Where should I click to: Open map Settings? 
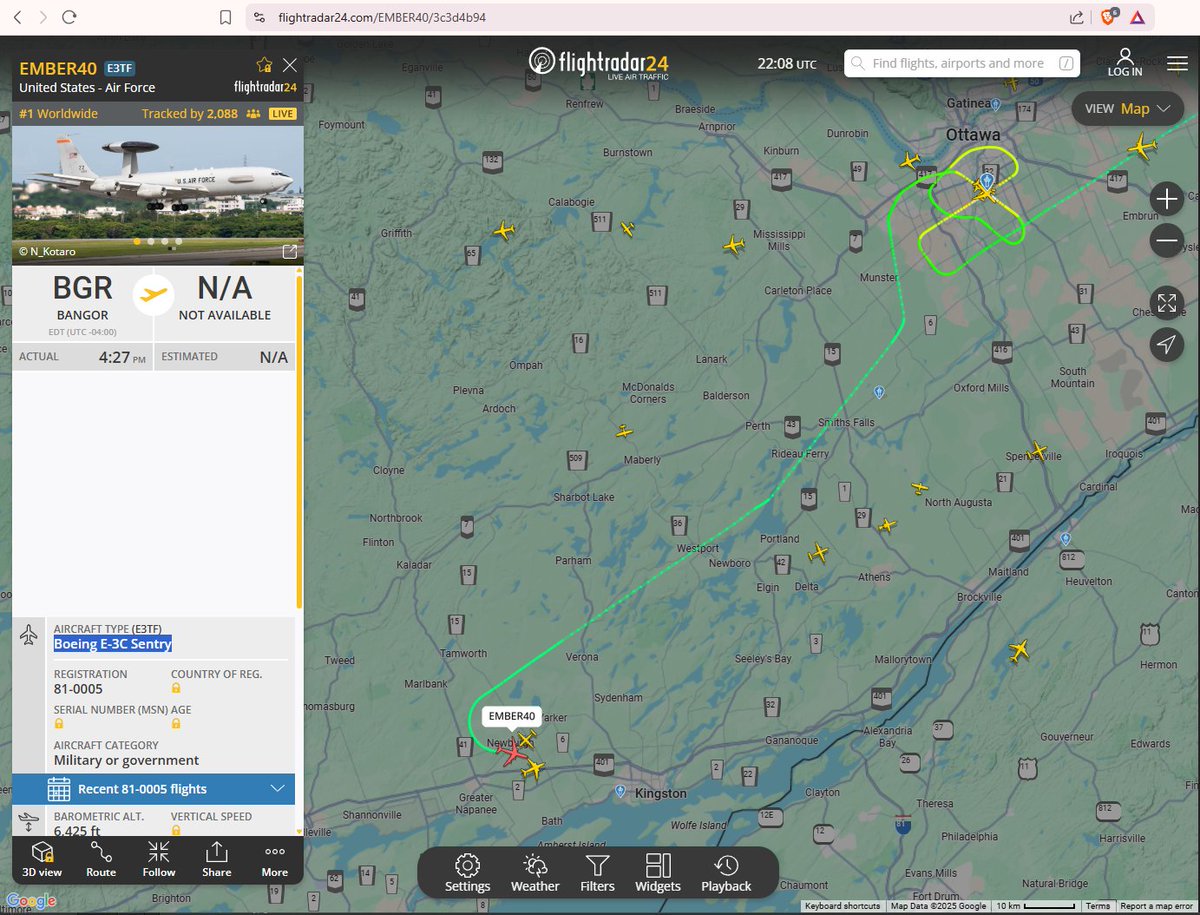point(467,873)
